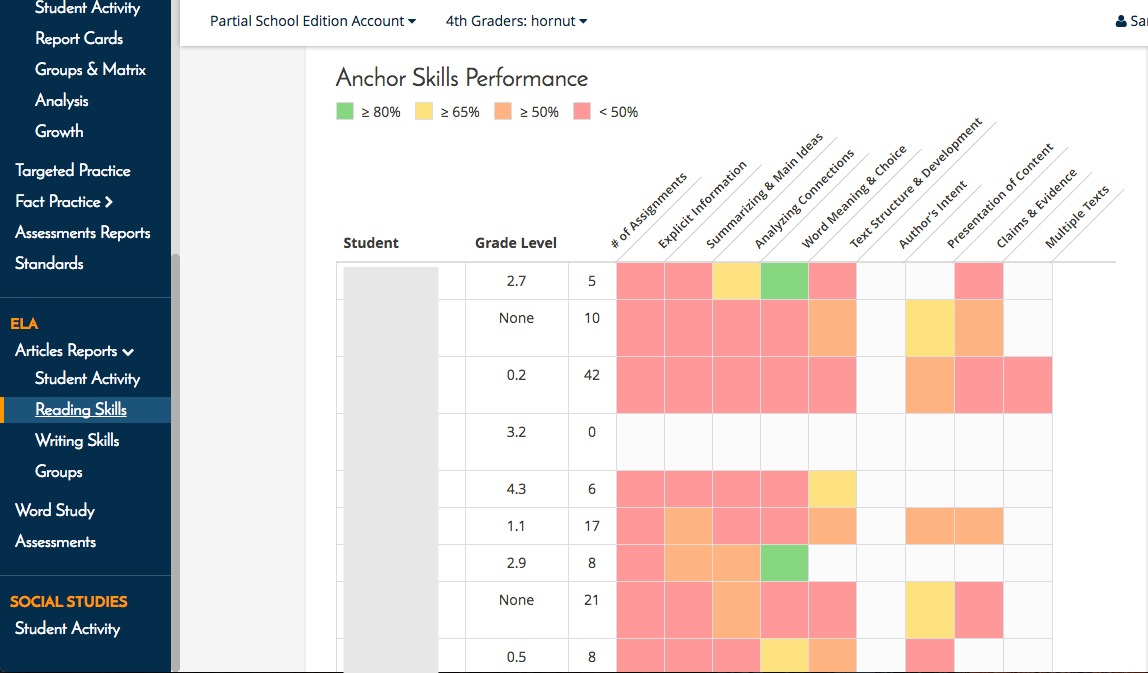Viewport: 1148px width, 673px height.
Task: Switch to Writing Skills report
Action: pos(77,440)
